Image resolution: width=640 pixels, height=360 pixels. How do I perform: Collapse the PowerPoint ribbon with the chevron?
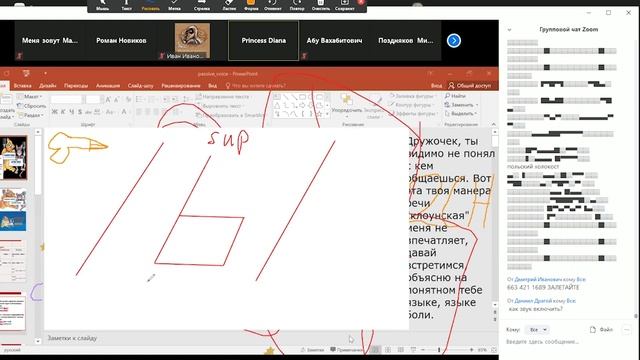(493, 124)
